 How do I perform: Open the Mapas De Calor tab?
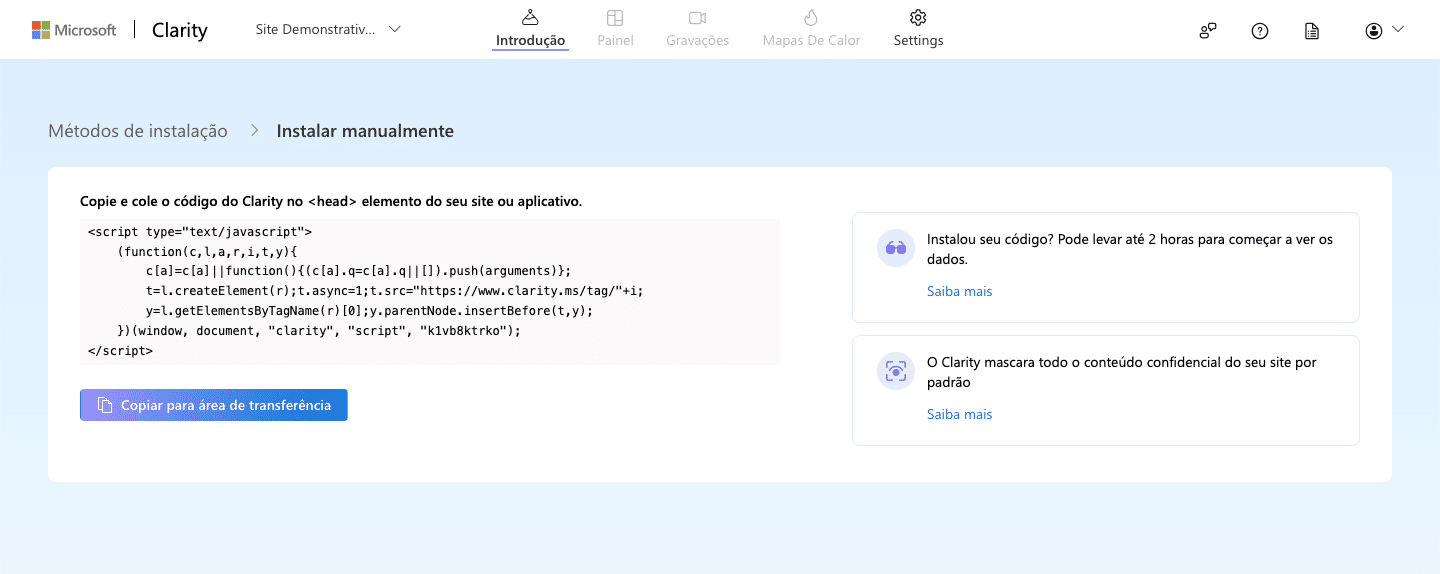point(811,29)
